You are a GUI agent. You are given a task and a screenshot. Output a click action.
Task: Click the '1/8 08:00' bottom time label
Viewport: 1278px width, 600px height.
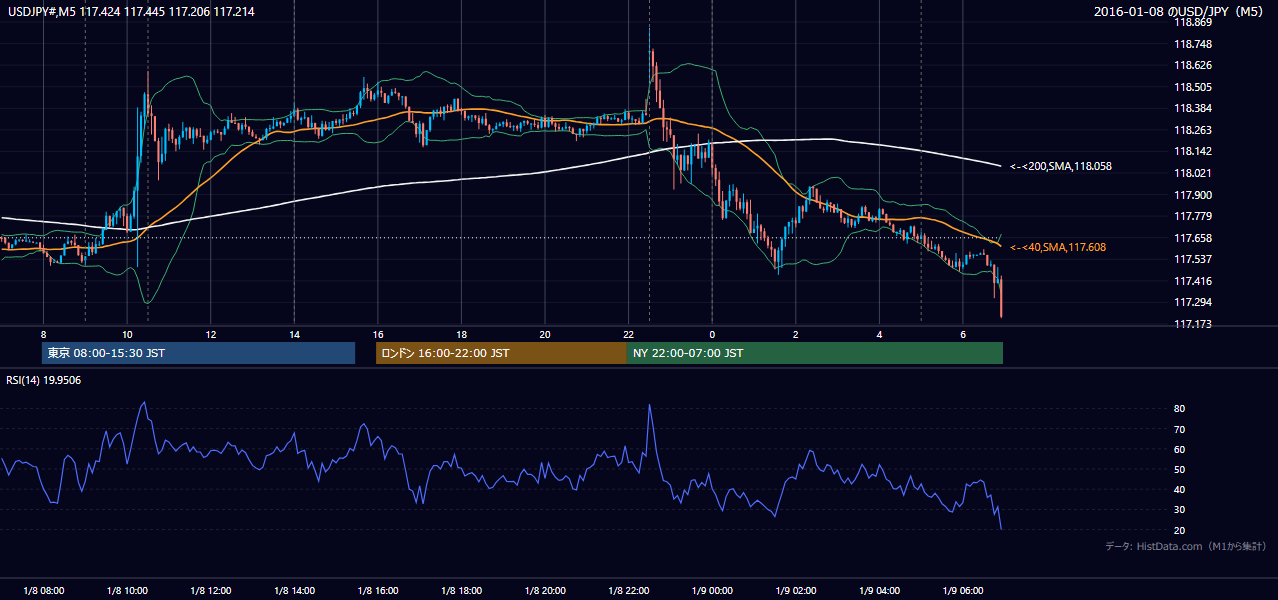coord(43,590)
